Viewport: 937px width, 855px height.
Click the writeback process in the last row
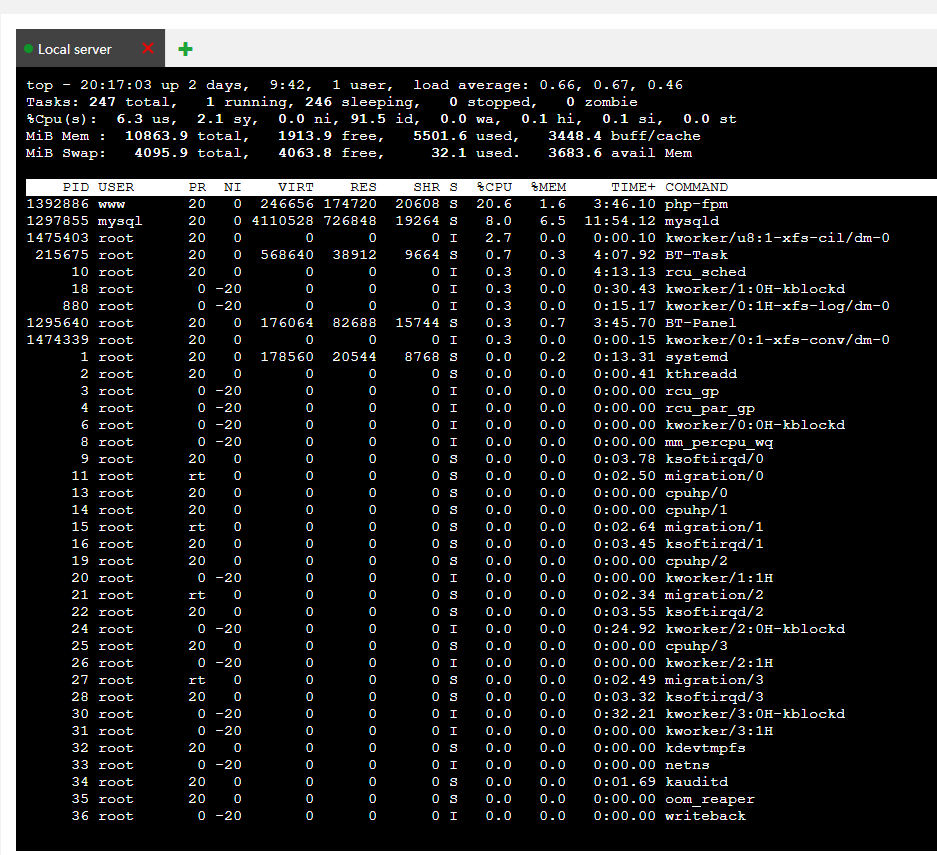tap(705, 816)
